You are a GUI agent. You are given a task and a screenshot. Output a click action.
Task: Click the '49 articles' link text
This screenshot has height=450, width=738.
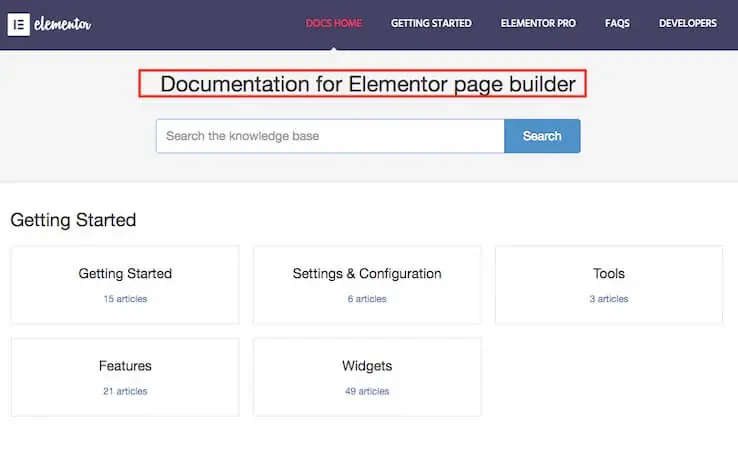(x=367, y=391)
